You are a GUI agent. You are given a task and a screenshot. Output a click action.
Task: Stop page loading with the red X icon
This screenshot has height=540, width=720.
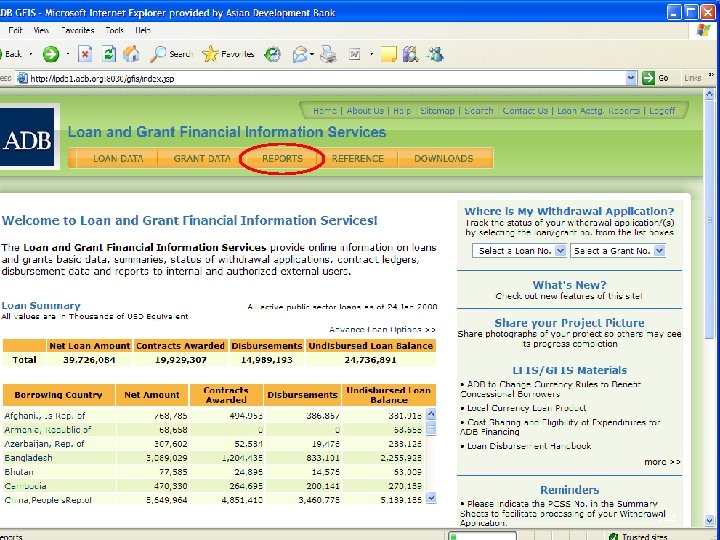coord(85,54)
